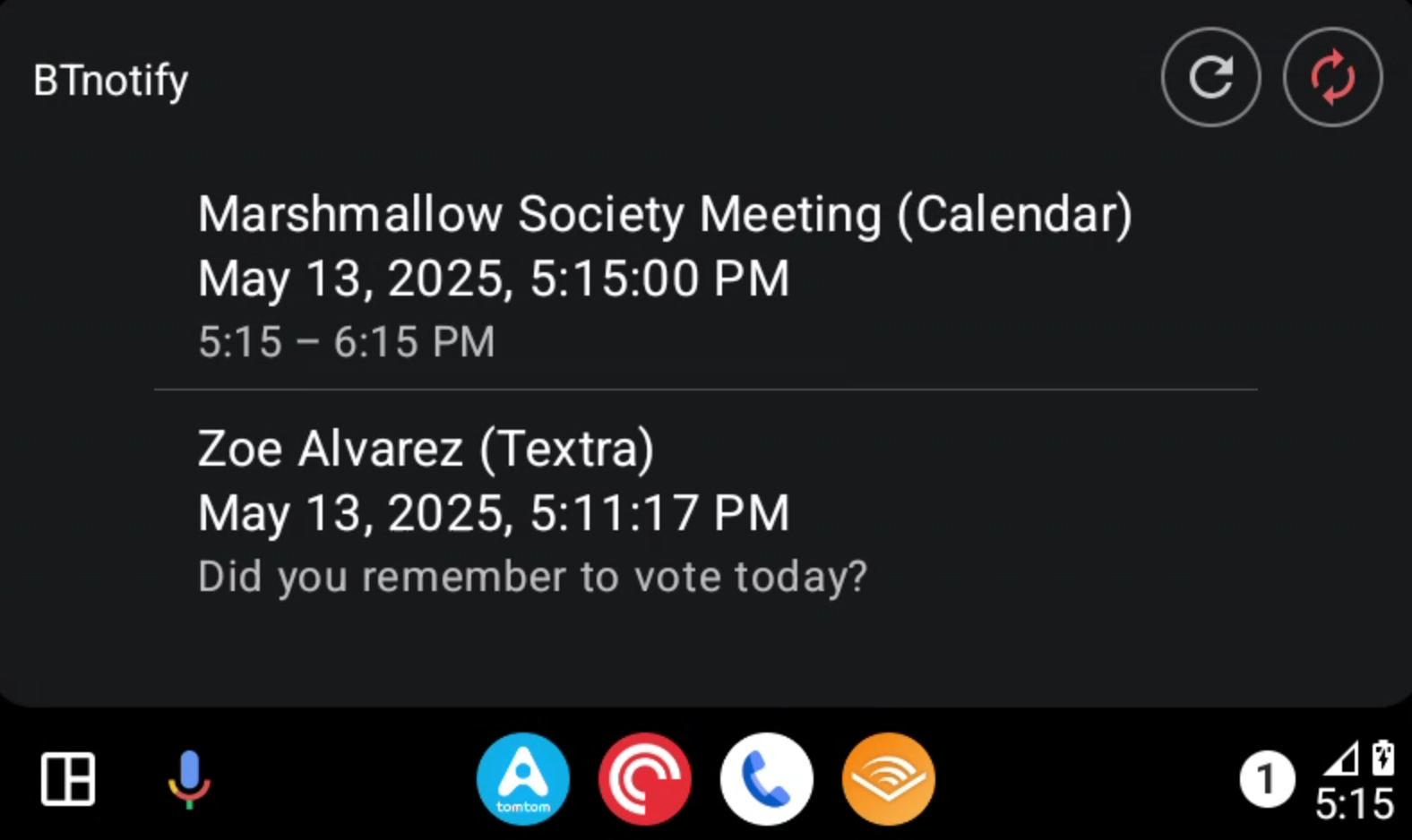Launch the Audible app

pos(888,778)
